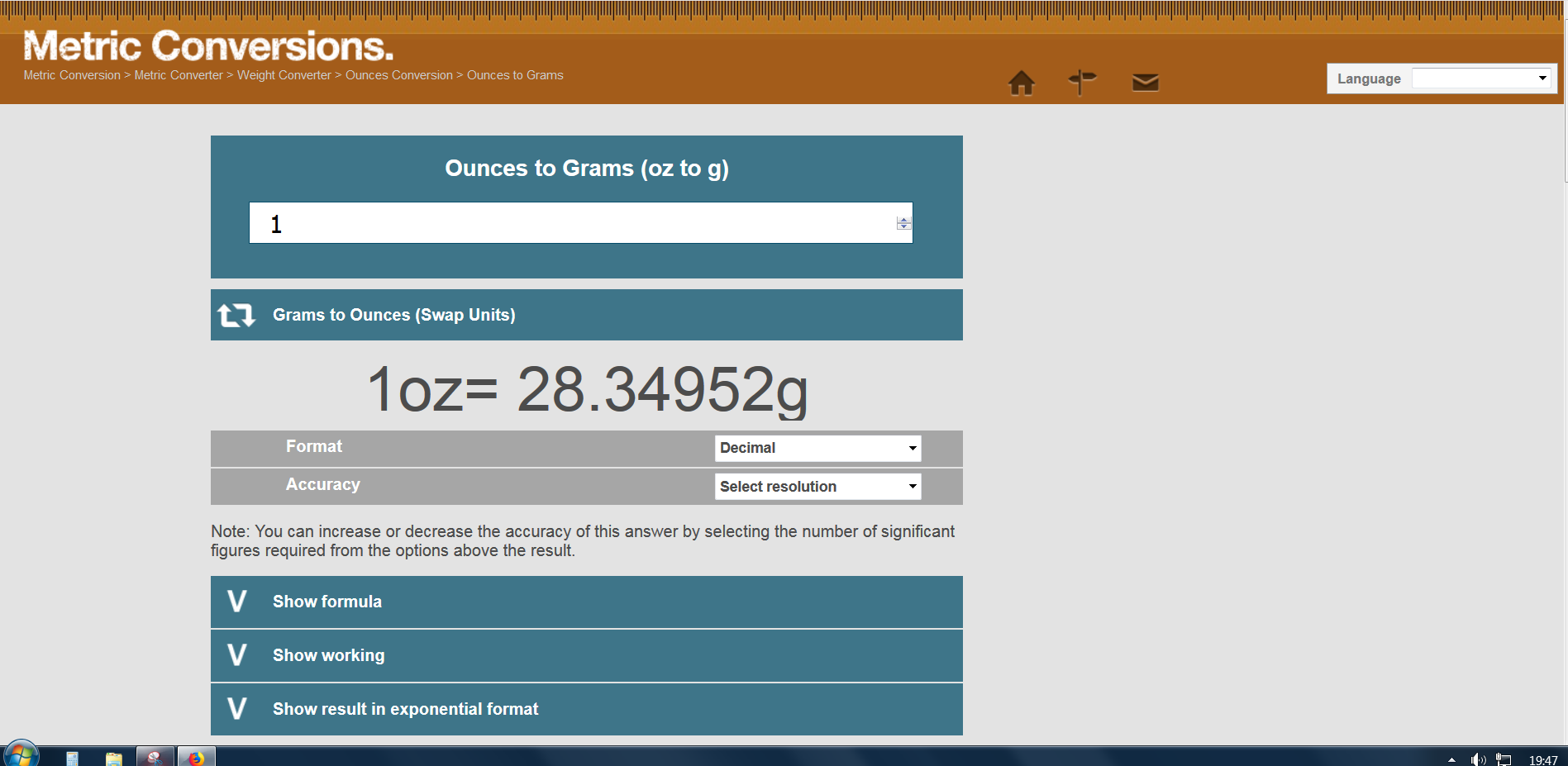Click the Ounces to Grams breadcrumb

(x=515, y=75)
